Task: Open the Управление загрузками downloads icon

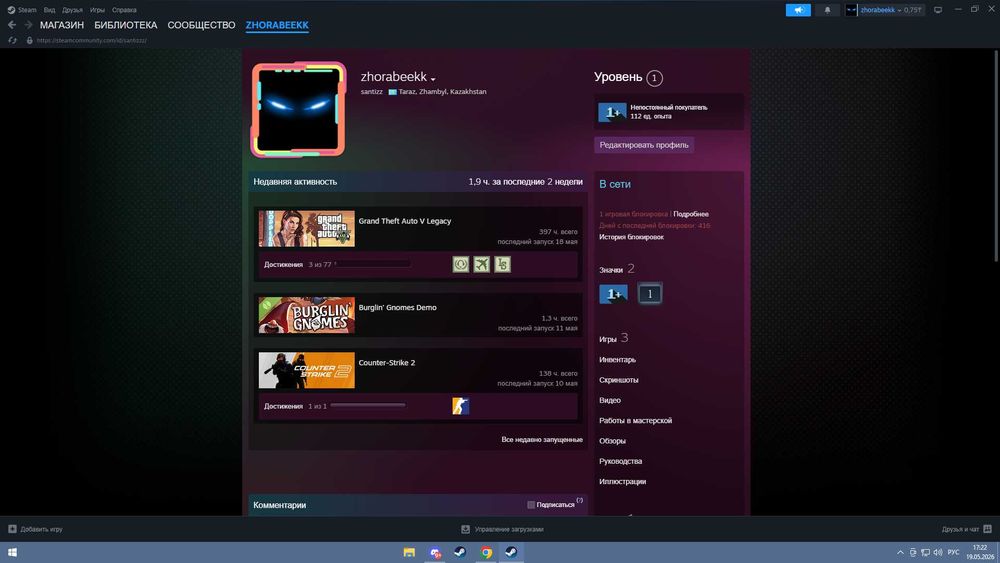Action: coord(466,529)
